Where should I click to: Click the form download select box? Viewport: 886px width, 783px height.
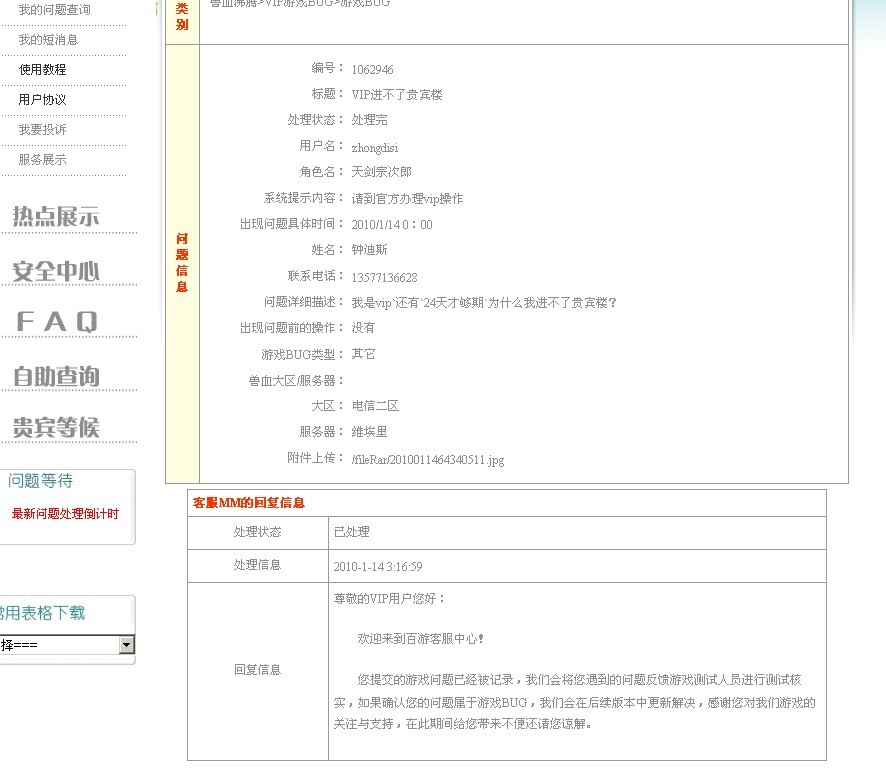(x=58, y=645)
